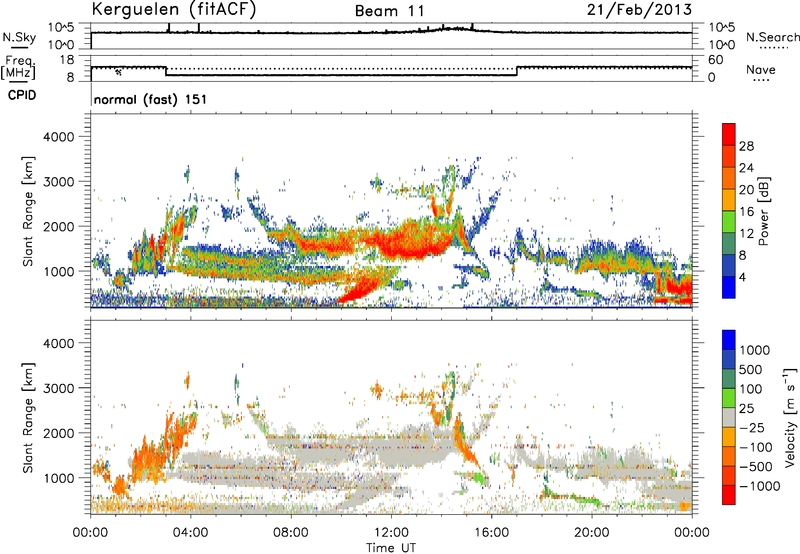Image resolution: width=800 pixels, height=554 pixels.
Task: Pick Power colorbar segment between 20 and 24
Action: (x=729, y=178)
